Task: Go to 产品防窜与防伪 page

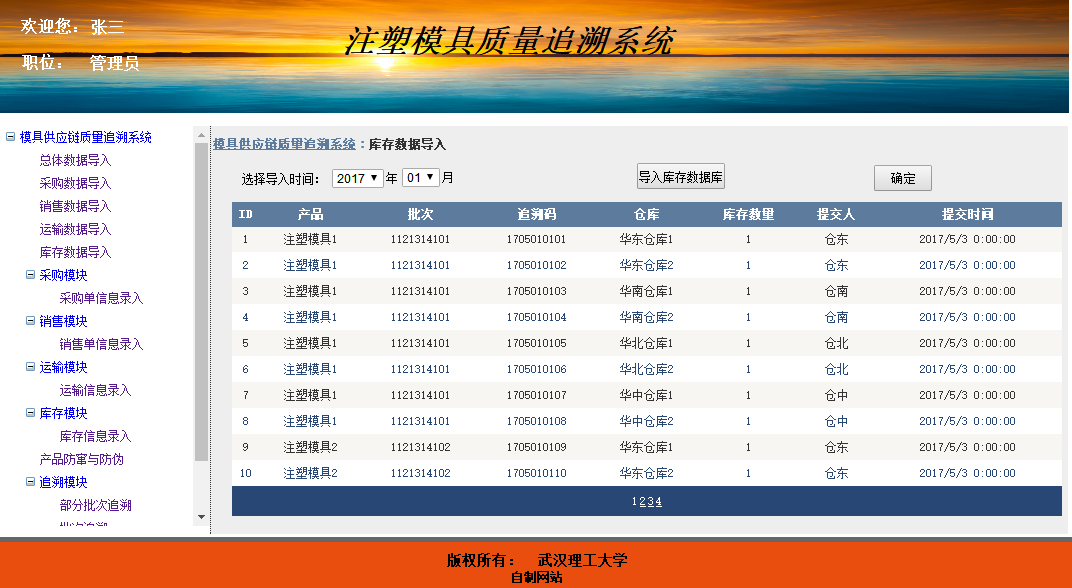Action: pyautogui.click(x=81, y=459)
